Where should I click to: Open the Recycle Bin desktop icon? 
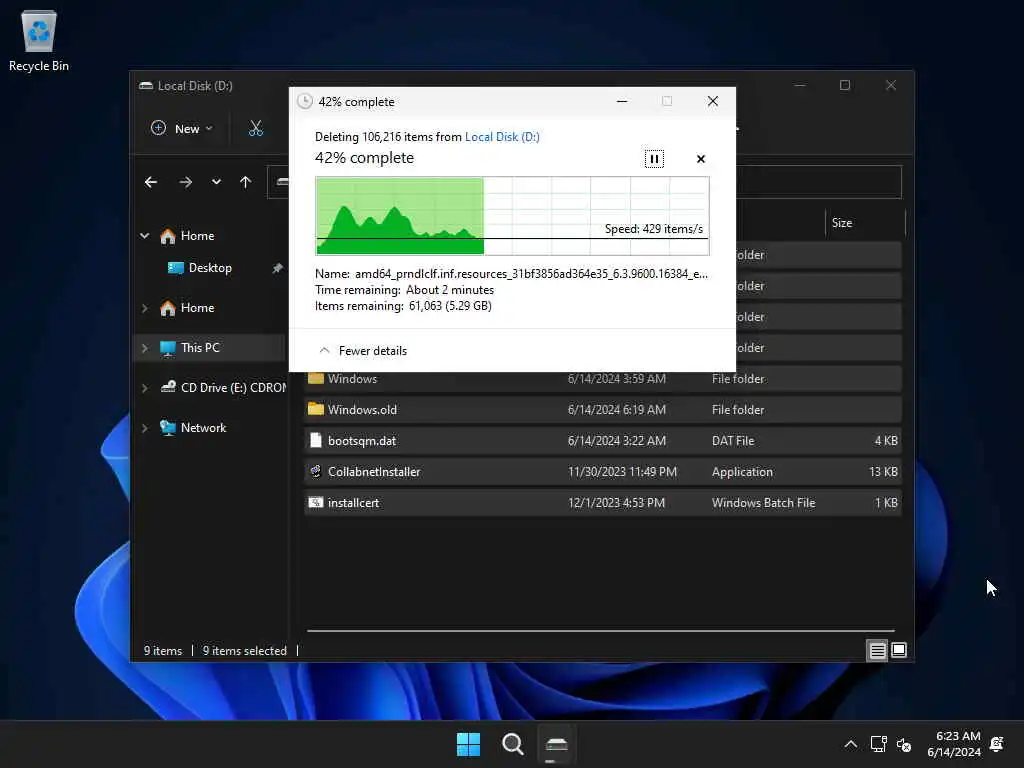[39, 40]
